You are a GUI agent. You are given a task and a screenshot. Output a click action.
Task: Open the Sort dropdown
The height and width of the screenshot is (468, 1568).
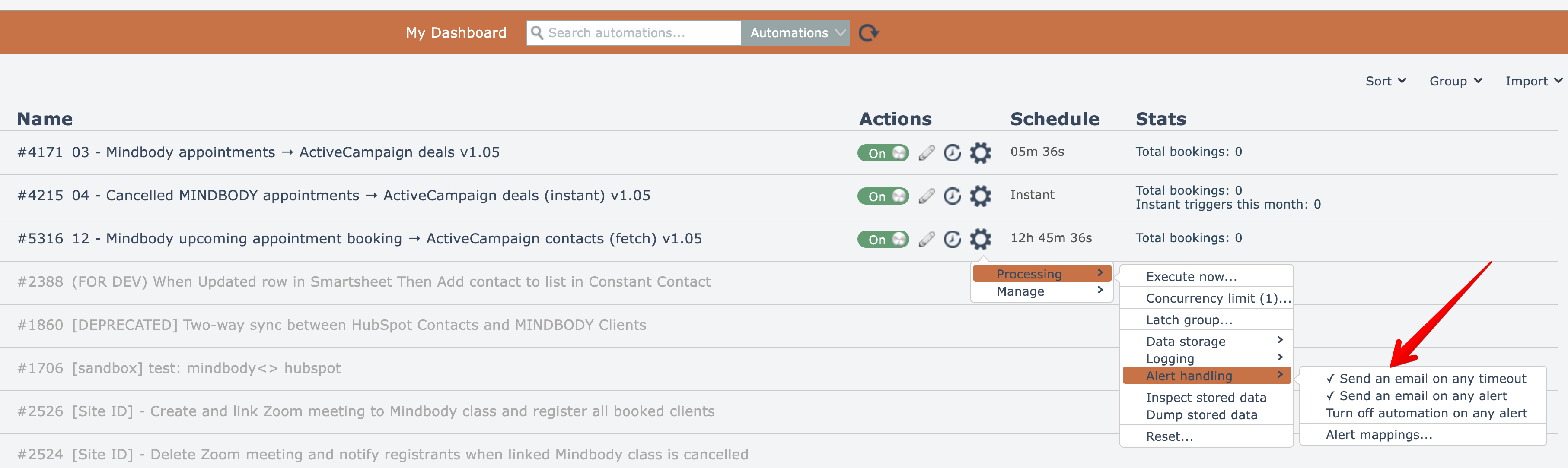coord(1385,81)
